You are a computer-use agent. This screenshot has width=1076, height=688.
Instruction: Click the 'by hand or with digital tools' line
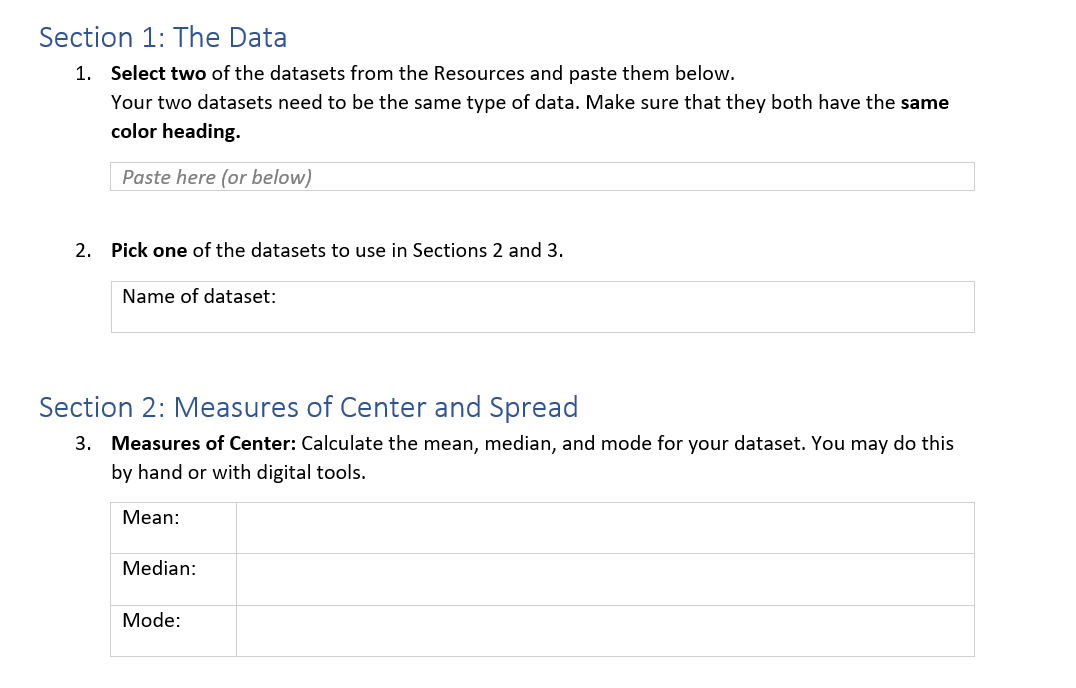pos(238,472)
